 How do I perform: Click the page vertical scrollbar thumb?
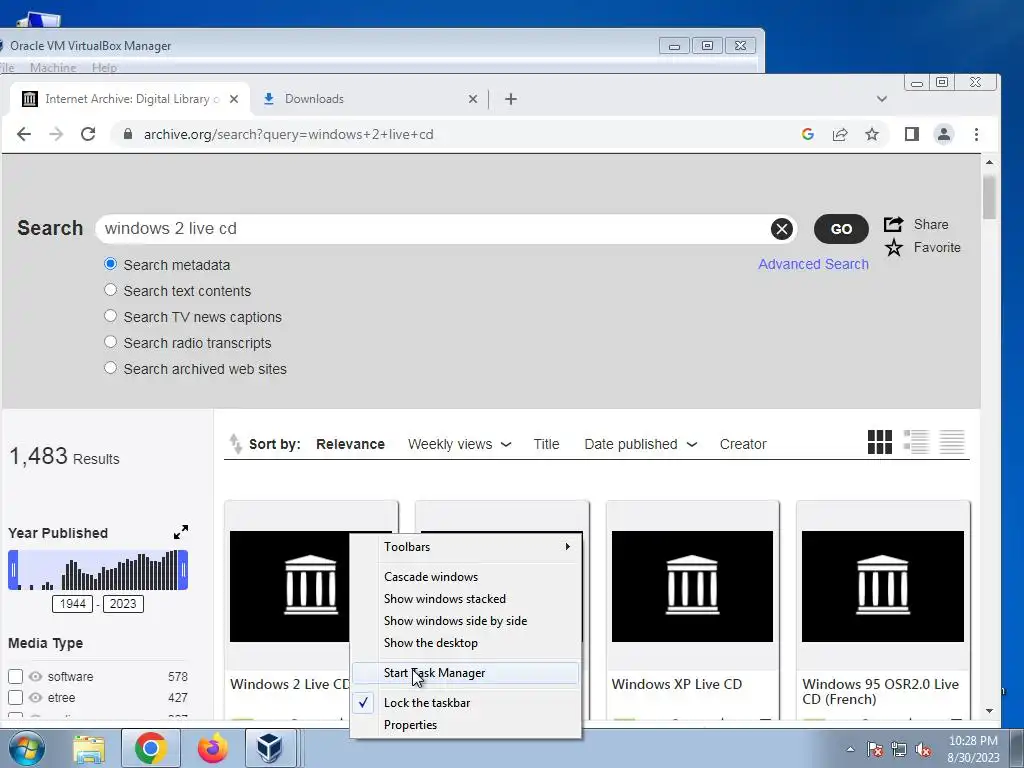989,197
